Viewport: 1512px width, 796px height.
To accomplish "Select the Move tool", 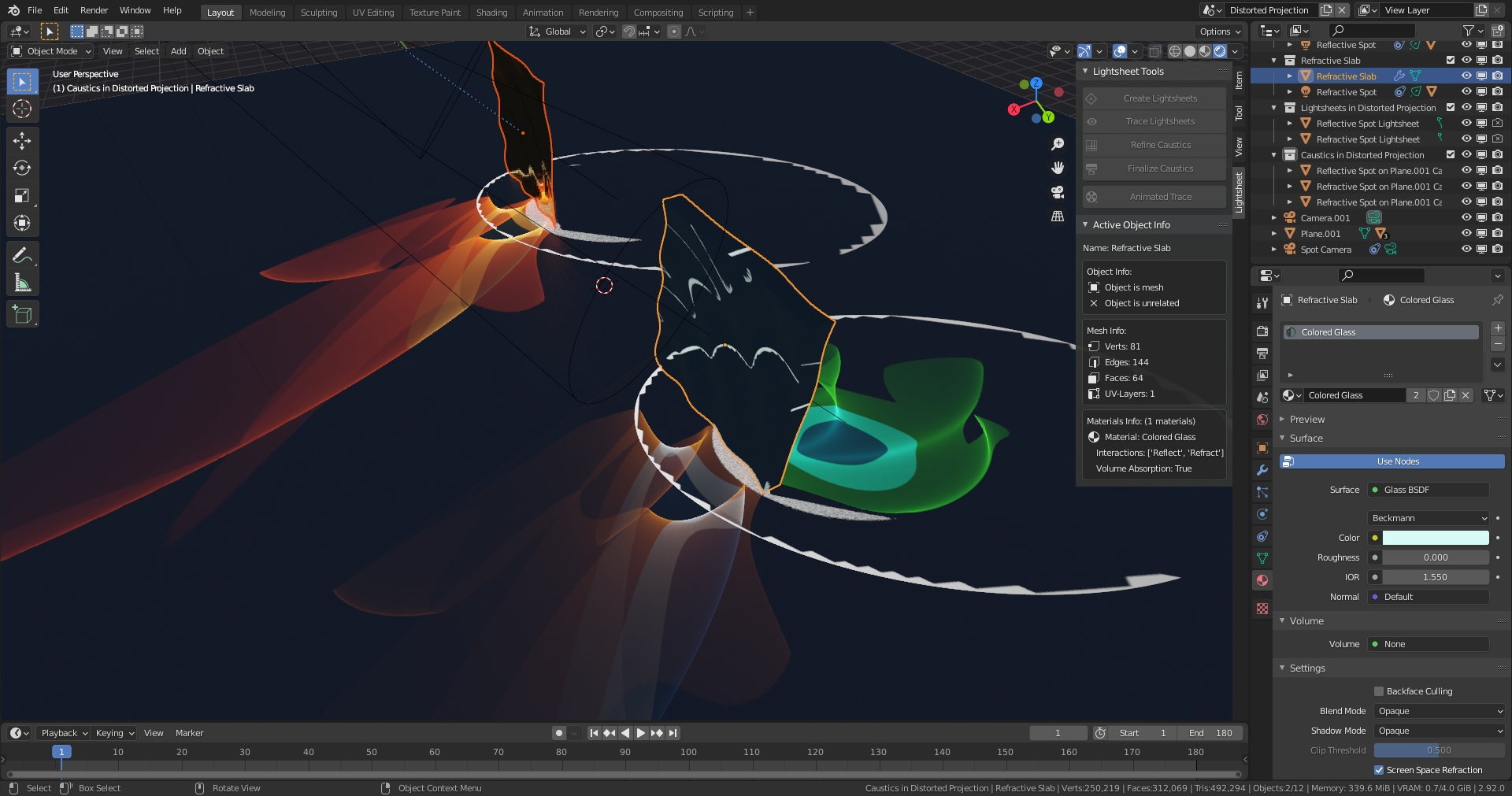I will pyautogui.click(x=22, y=140).
